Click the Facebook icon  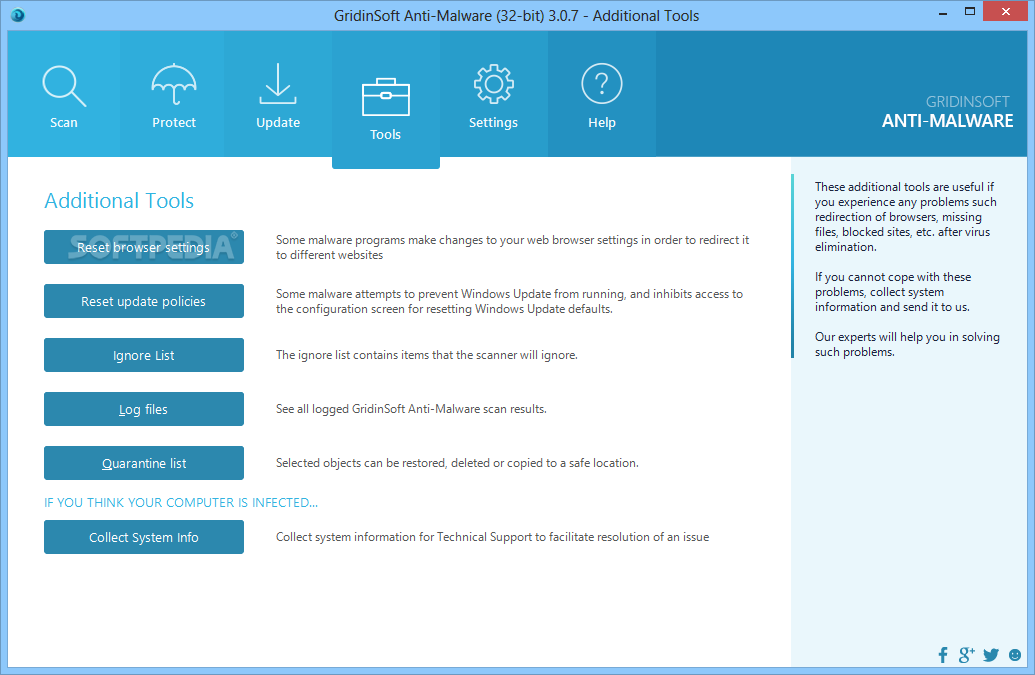pos(943,655)
